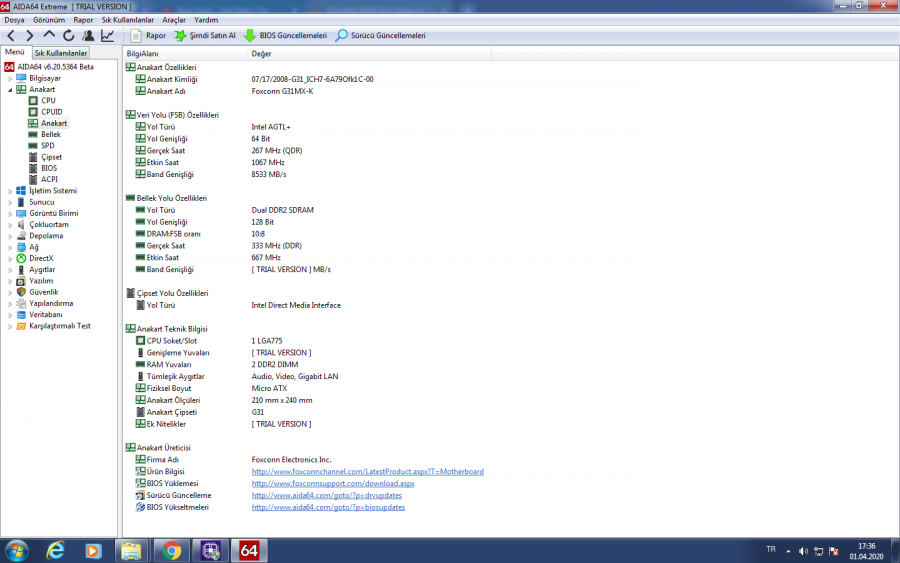This screenshot has height=563, width=900.
Task: Open the aida64.com biosupdates link
Action: coord(328,507)
